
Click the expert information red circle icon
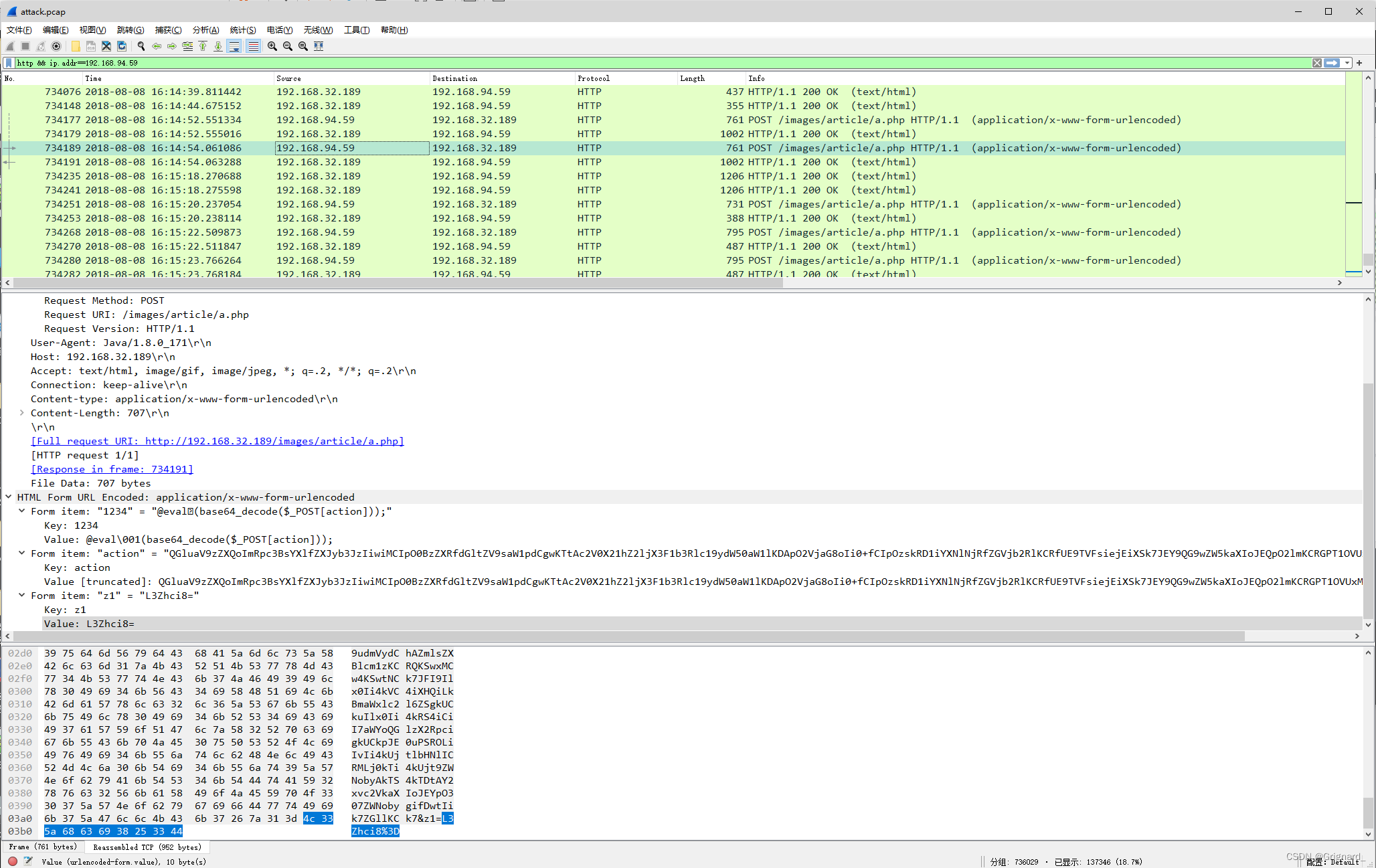pyautogui.click(x=12, y=861)
